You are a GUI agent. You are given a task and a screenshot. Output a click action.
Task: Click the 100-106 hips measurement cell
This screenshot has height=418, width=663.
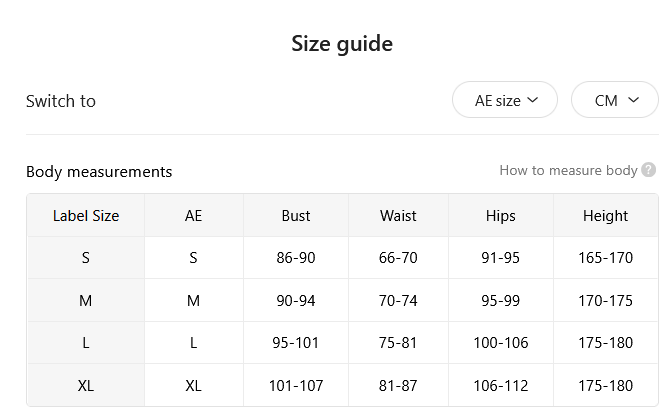pos(501,342)
